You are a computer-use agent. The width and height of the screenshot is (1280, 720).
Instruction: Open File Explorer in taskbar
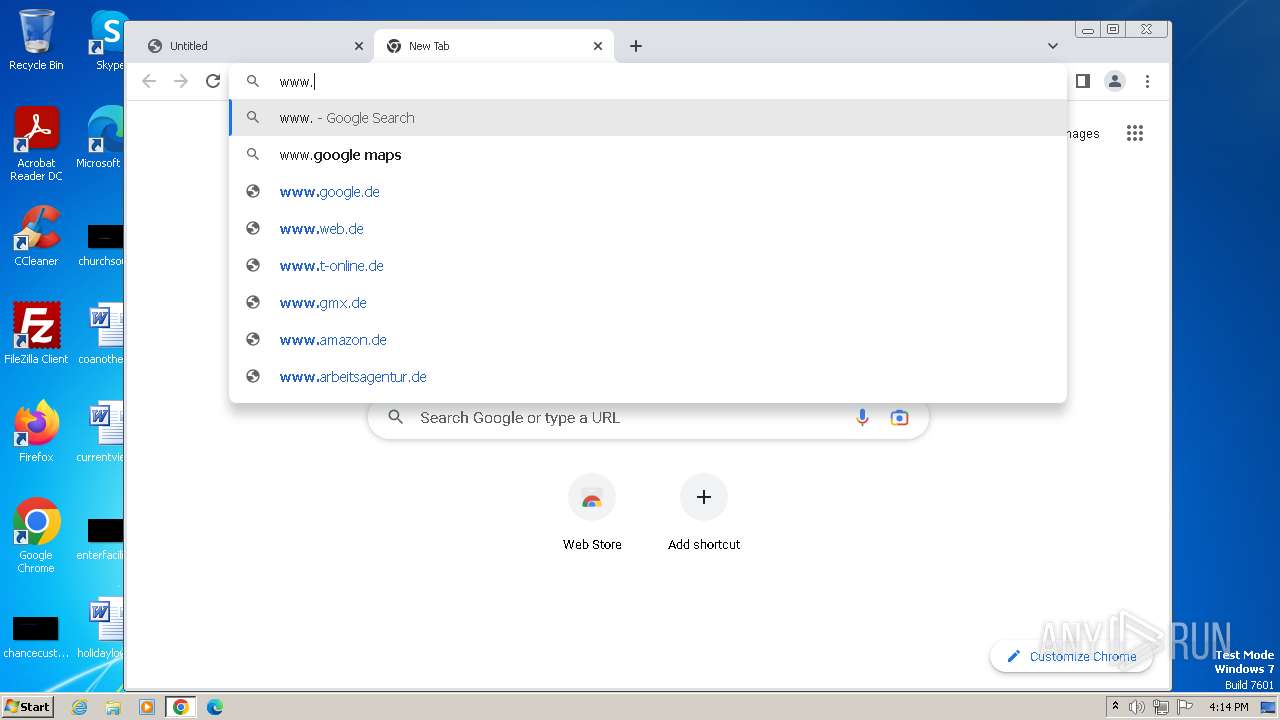click(113, 707)
